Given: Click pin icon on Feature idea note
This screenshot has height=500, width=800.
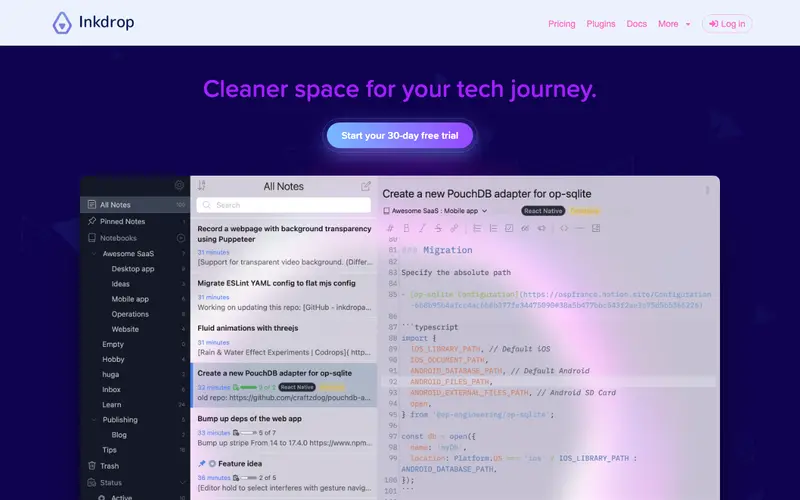Looking at the screenshot, I should click(x=202, y=464).
